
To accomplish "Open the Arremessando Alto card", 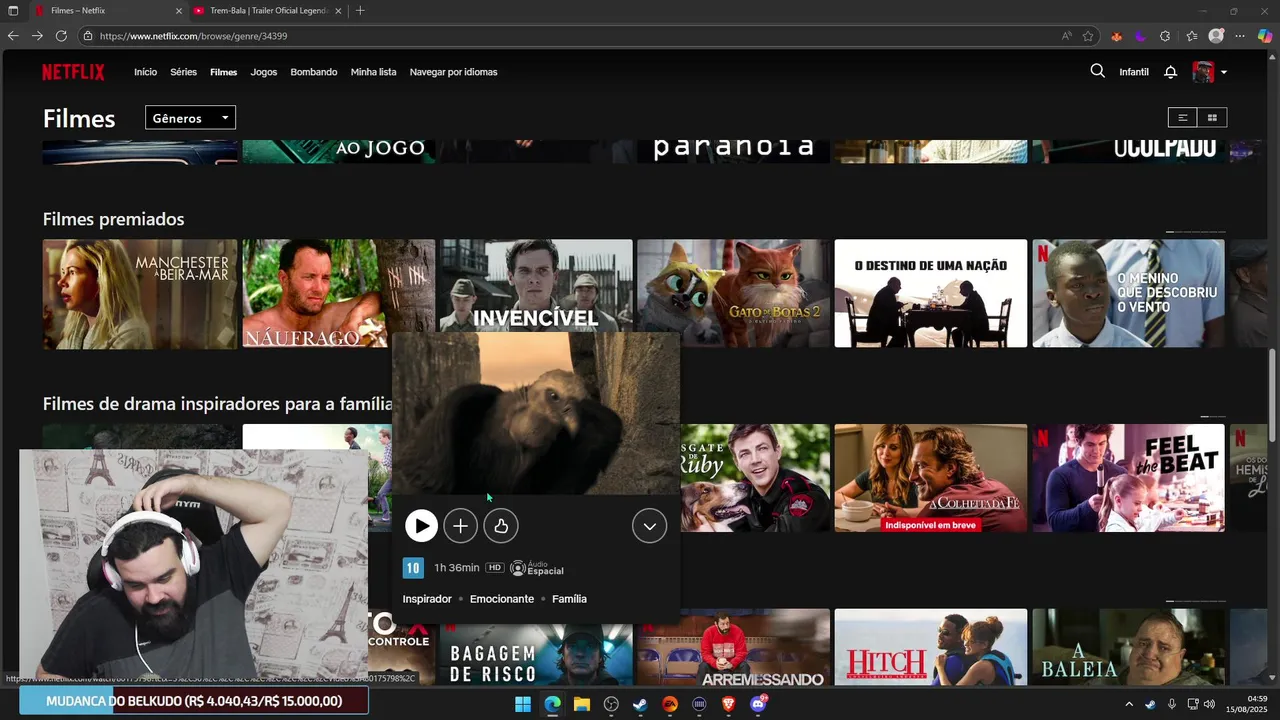I will (x=734, y=647).
